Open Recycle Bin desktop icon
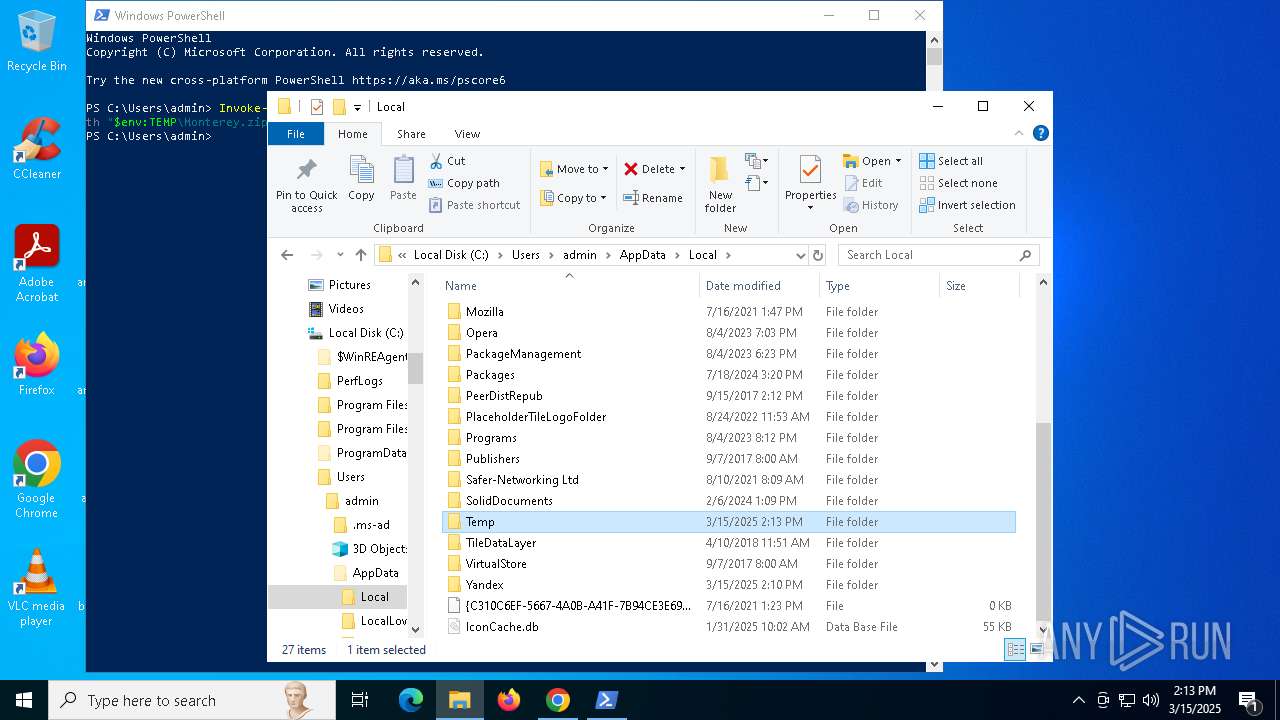Image resolution: width=1280 pixels, height=720 pixels. click(37, 41)
